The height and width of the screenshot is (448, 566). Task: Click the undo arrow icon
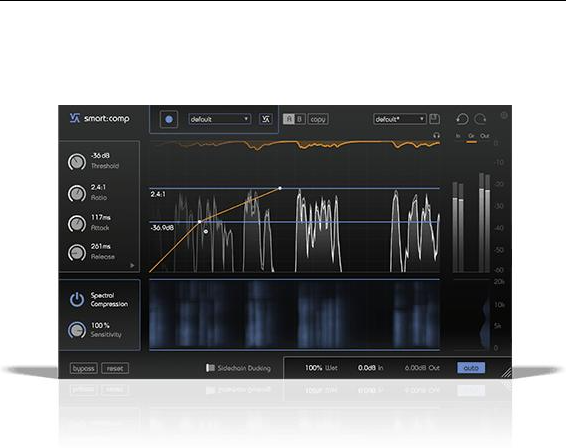coord(462,119)
